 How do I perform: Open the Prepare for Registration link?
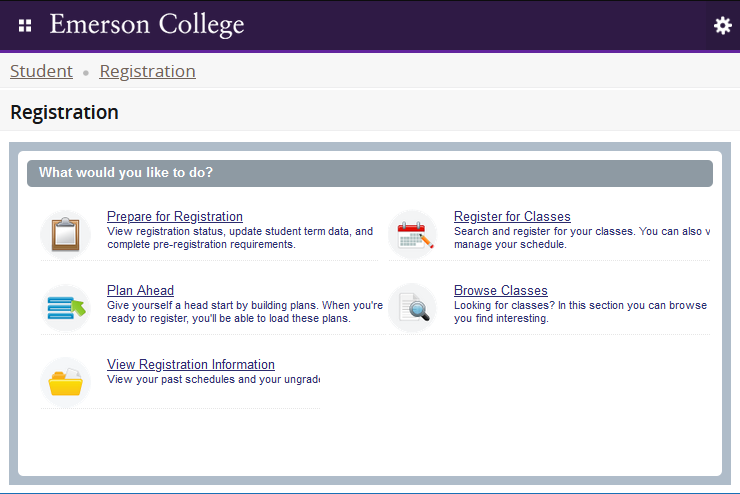pyautogui.click(x=175, y=217)
